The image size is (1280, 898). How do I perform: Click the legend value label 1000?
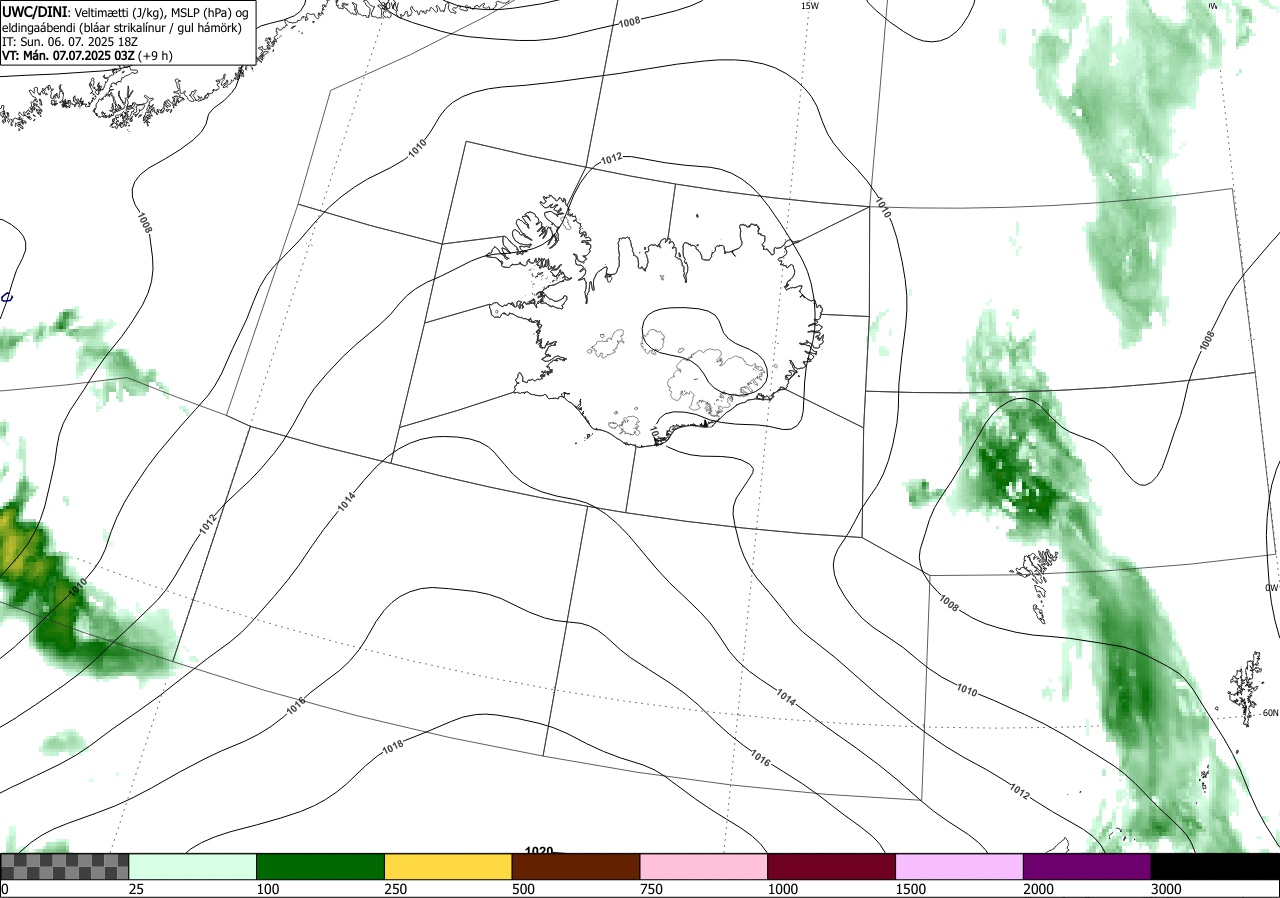783,889
